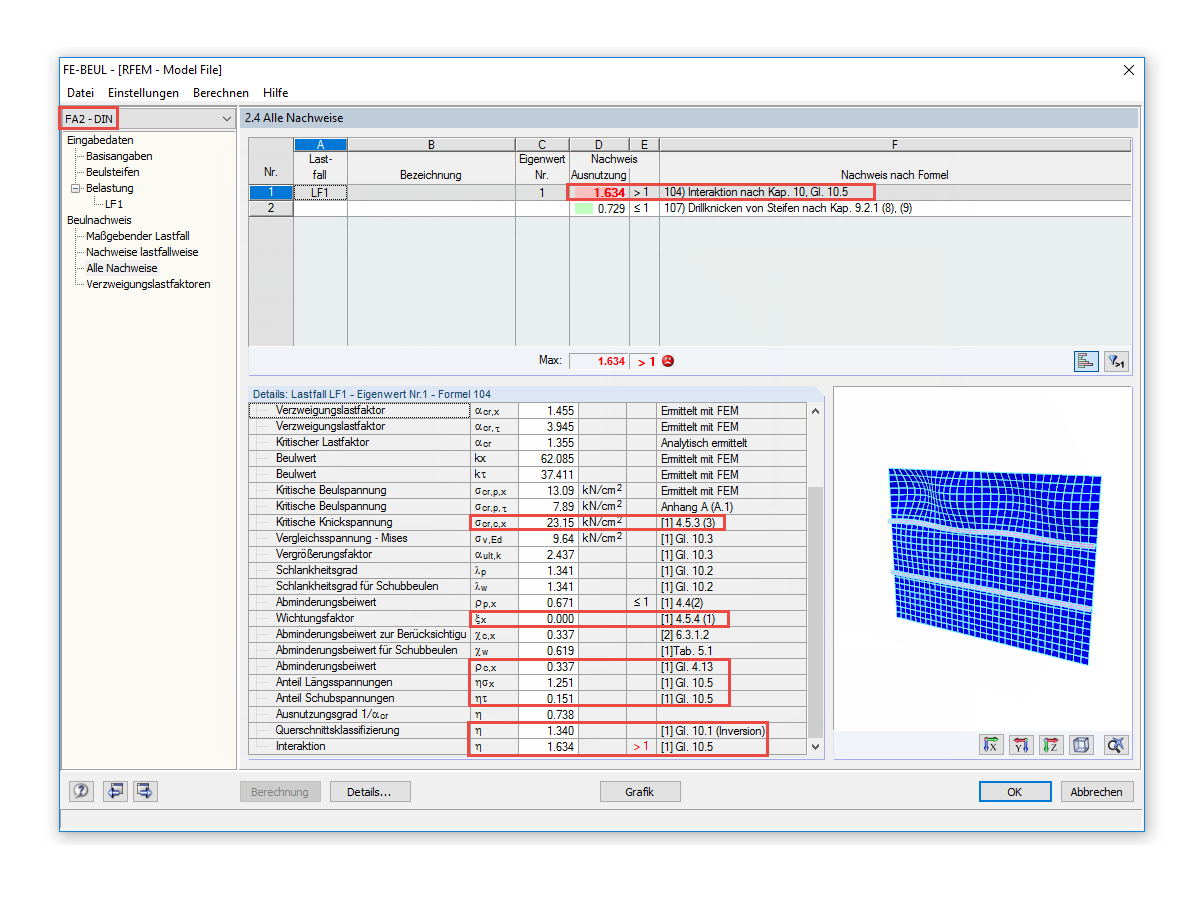The width and height of the screenshot is (1200, 900).
Task: Click the value 62.085 for Beulwert
Action: tap(548, 458)
